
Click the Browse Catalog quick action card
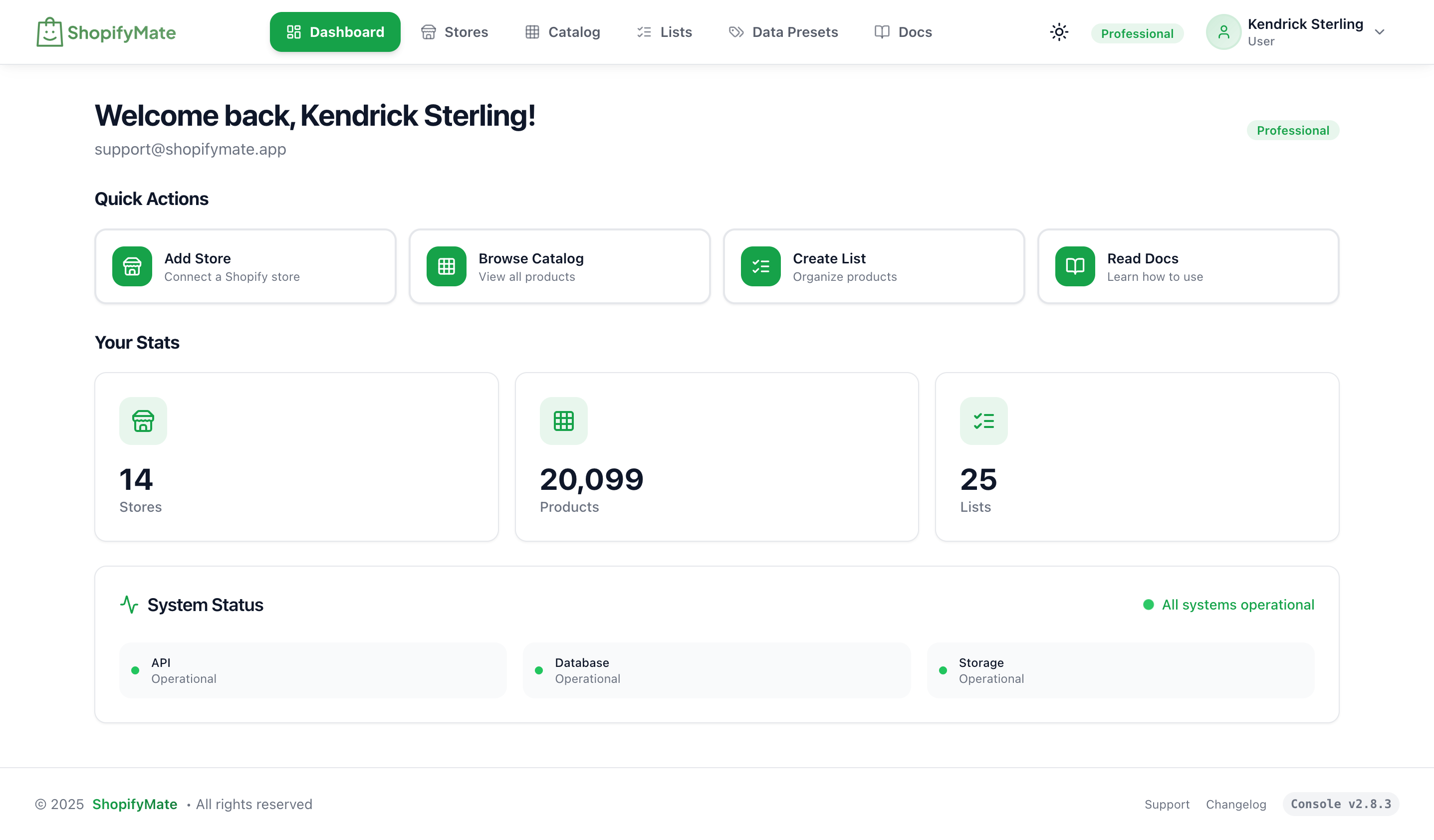click(559, 265)
